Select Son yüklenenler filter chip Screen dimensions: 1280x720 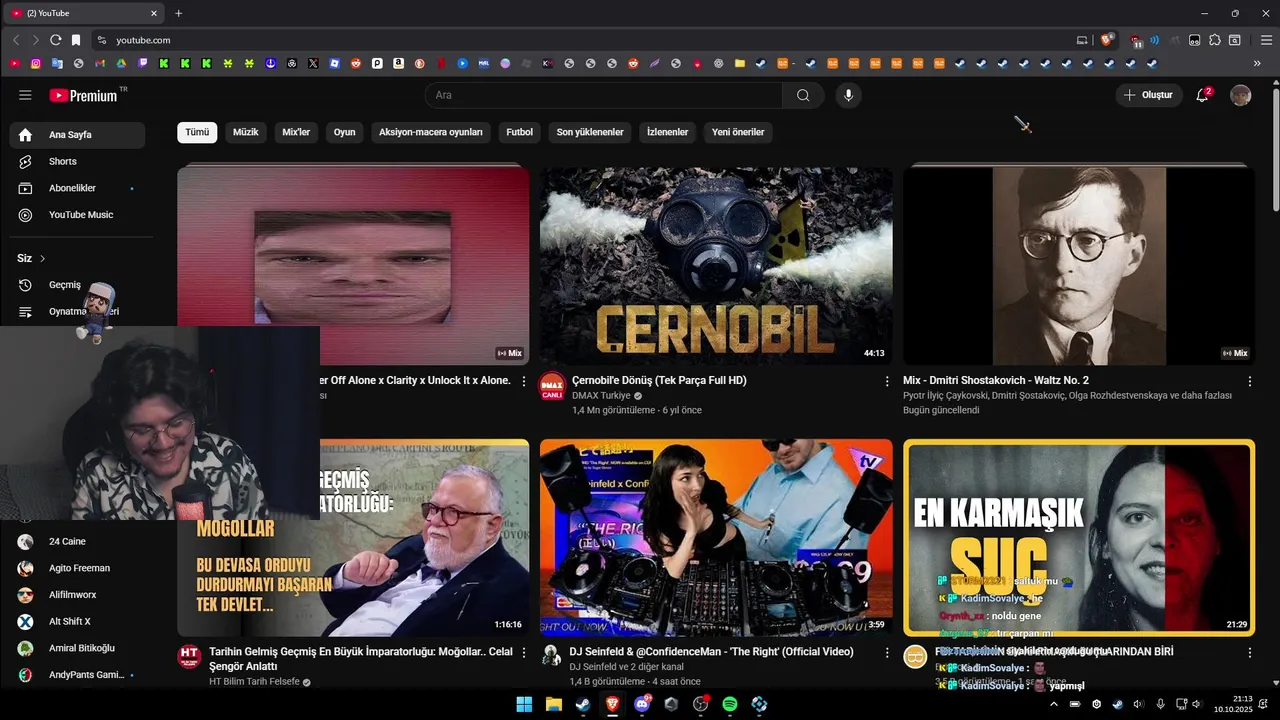pos(590,132)
